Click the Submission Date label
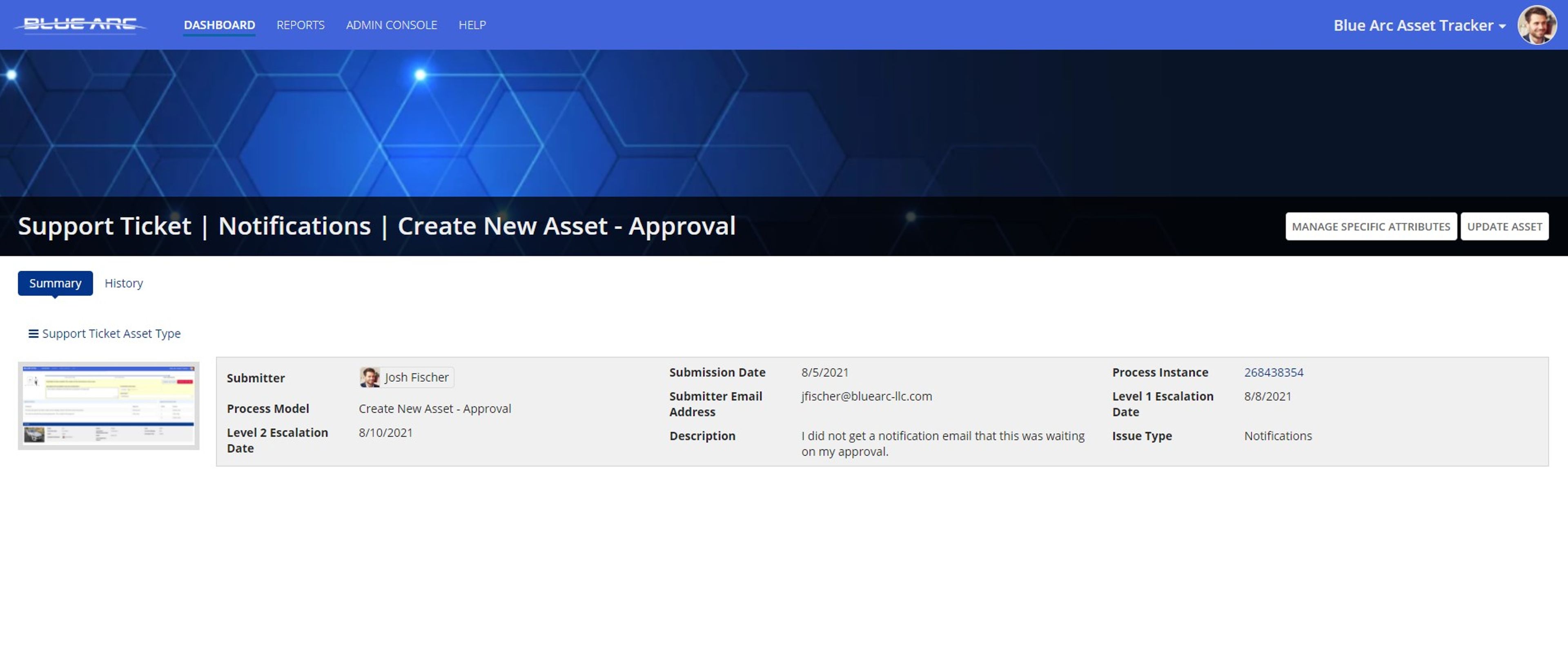 point(718,372)
